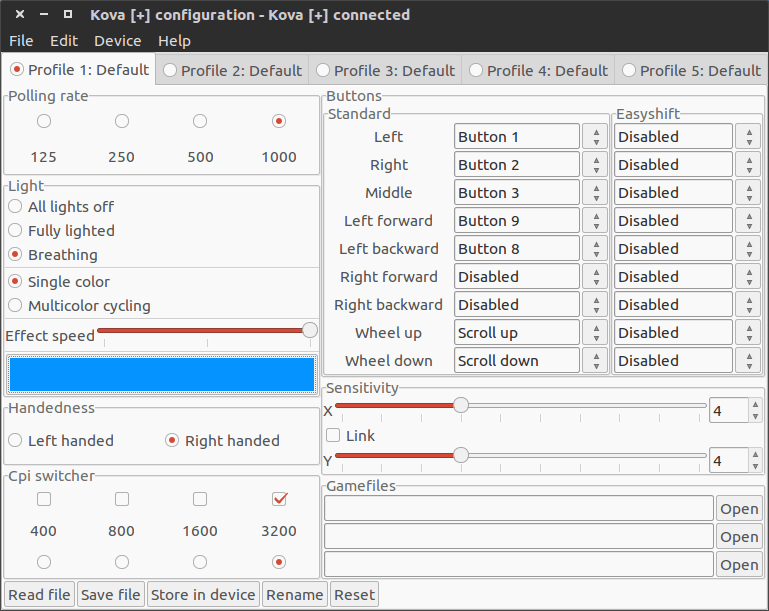Click arrow beside Left forward Easyshift combo

pyautogui.click(x=749, y=221)
